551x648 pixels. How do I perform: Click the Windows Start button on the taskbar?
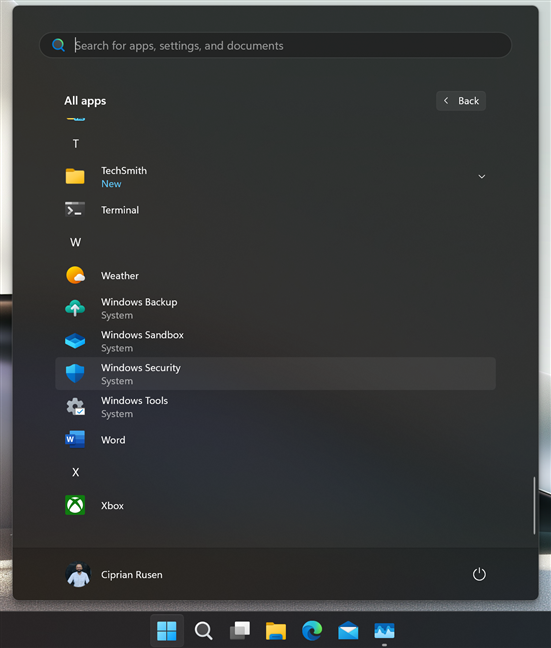pyautogui.click(x=167, y=631)
